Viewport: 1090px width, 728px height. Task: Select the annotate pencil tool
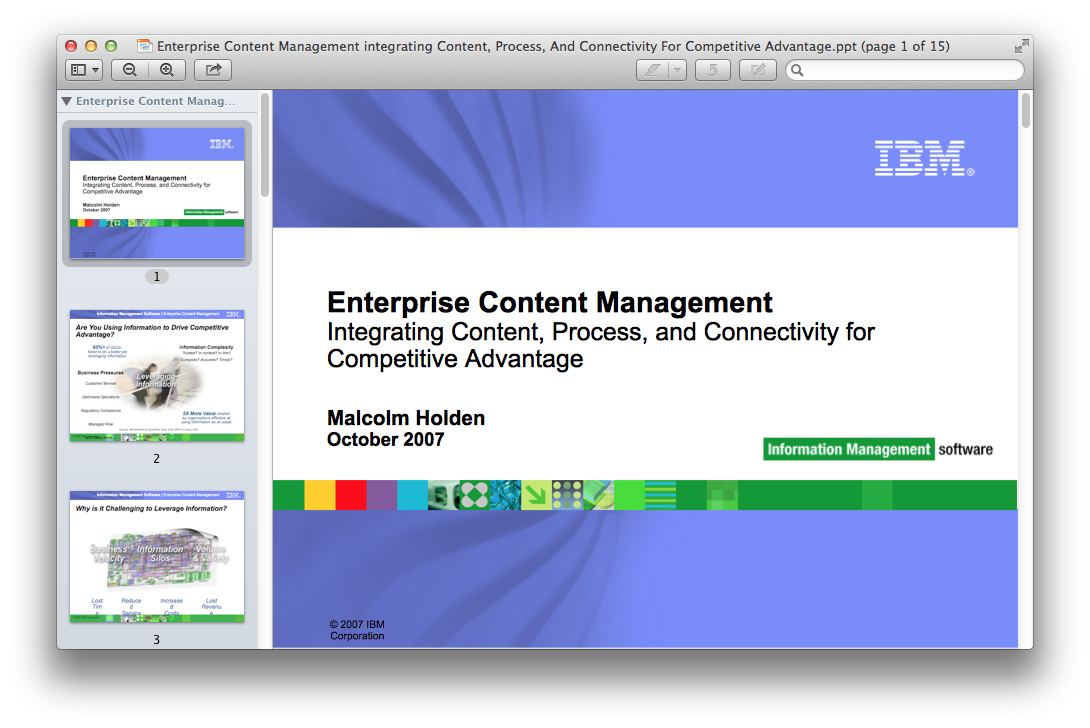tap(652, 70)
